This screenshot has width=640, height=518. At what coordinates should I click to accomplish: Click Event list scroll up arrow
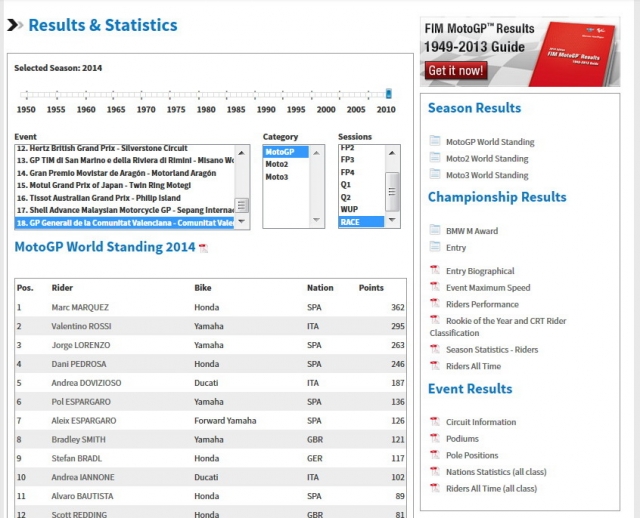click(242, 153)
